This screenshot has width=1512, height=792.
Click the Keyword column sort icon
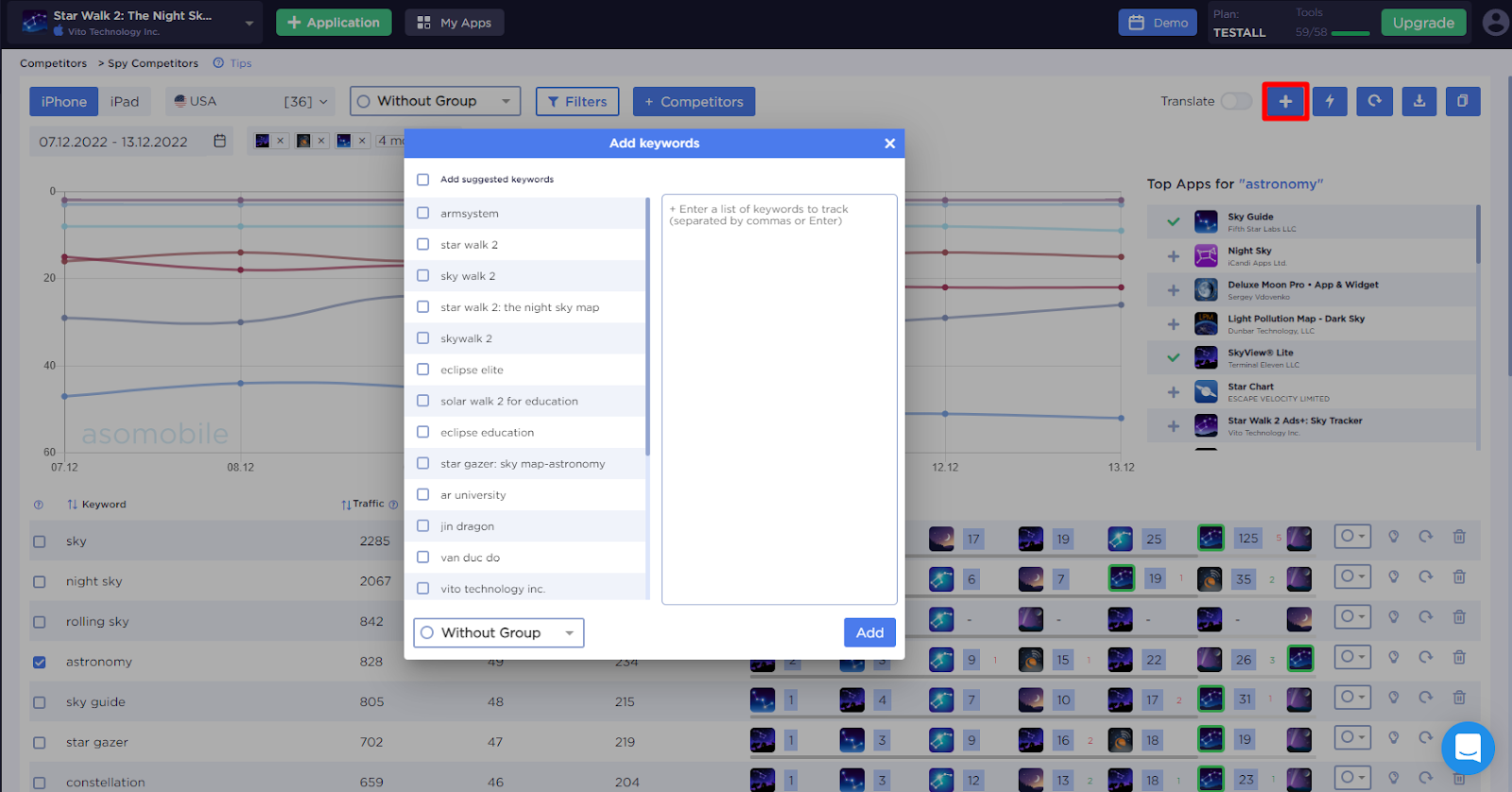72,505
